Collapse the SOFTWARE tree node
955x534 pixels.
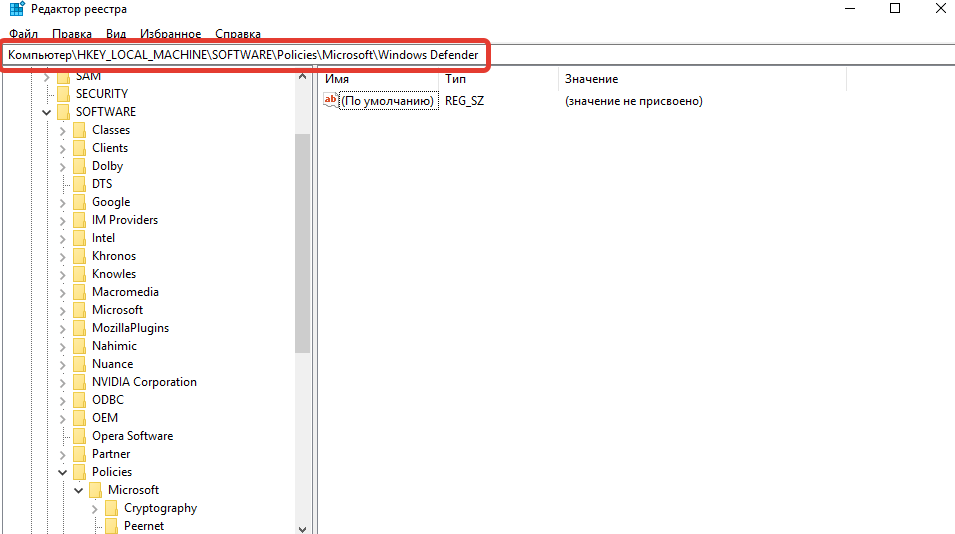(47, 112)
